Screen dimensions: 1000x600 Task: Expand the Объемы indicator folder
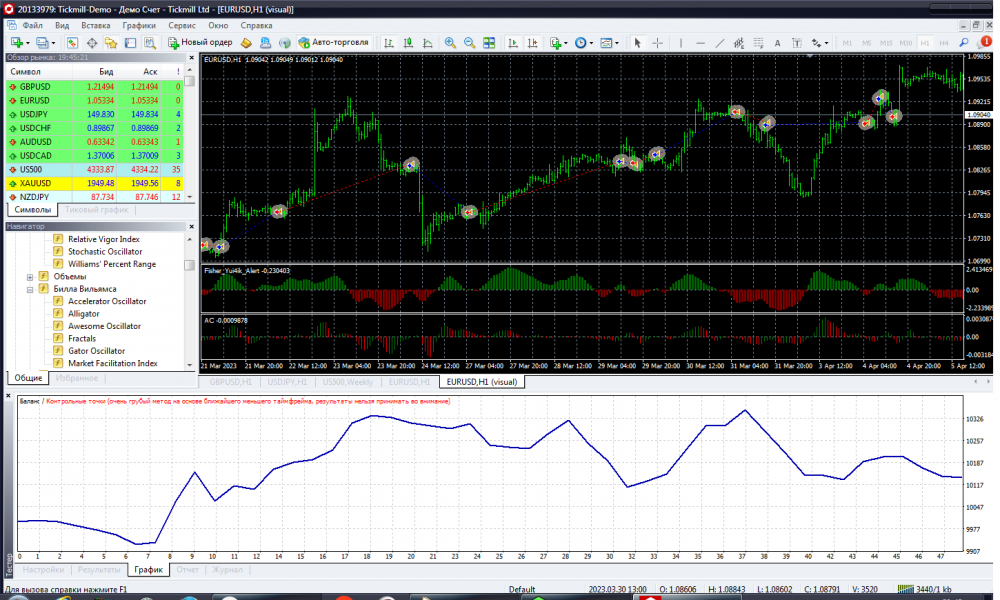point(30,277)
